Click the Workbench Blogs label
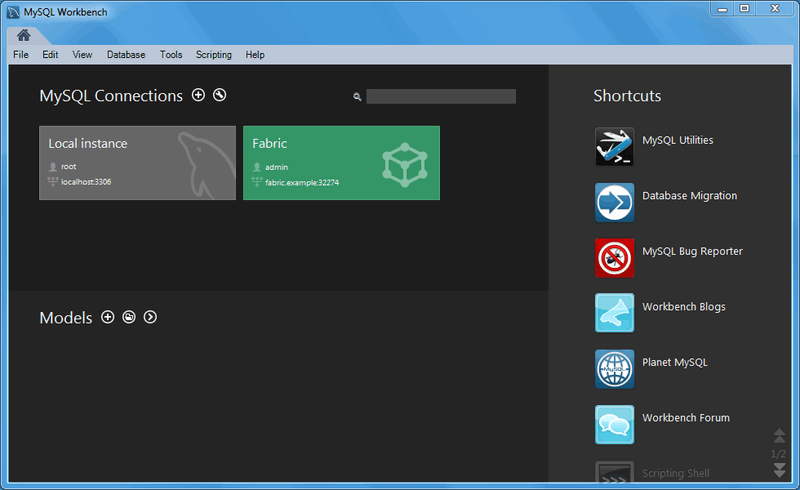 [x=684, y=307]
